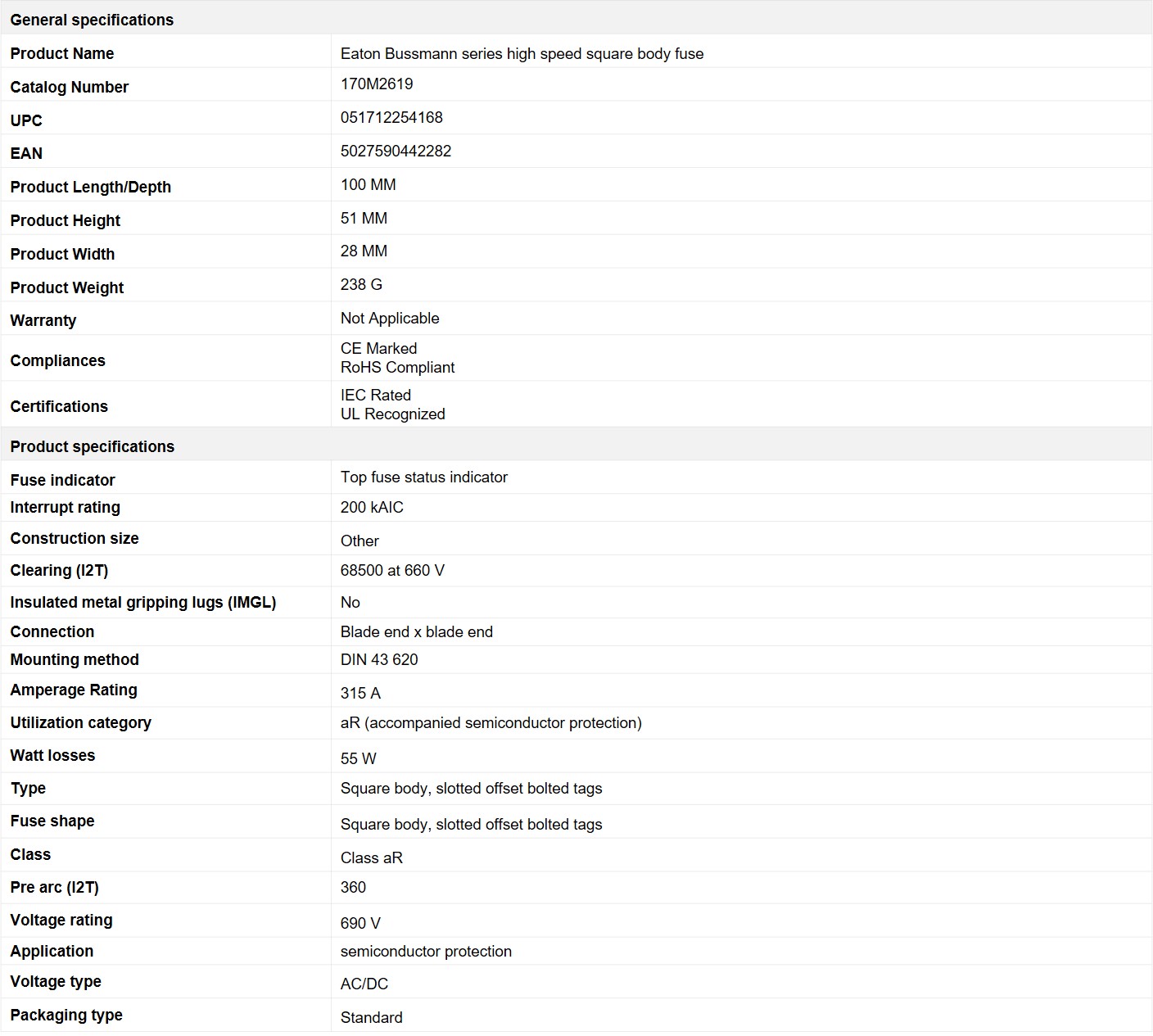This screenshot has height=1036, width=1153.
Task: Click the 200 kAIC interrupt rating
Action: click(x=372, y=507)
